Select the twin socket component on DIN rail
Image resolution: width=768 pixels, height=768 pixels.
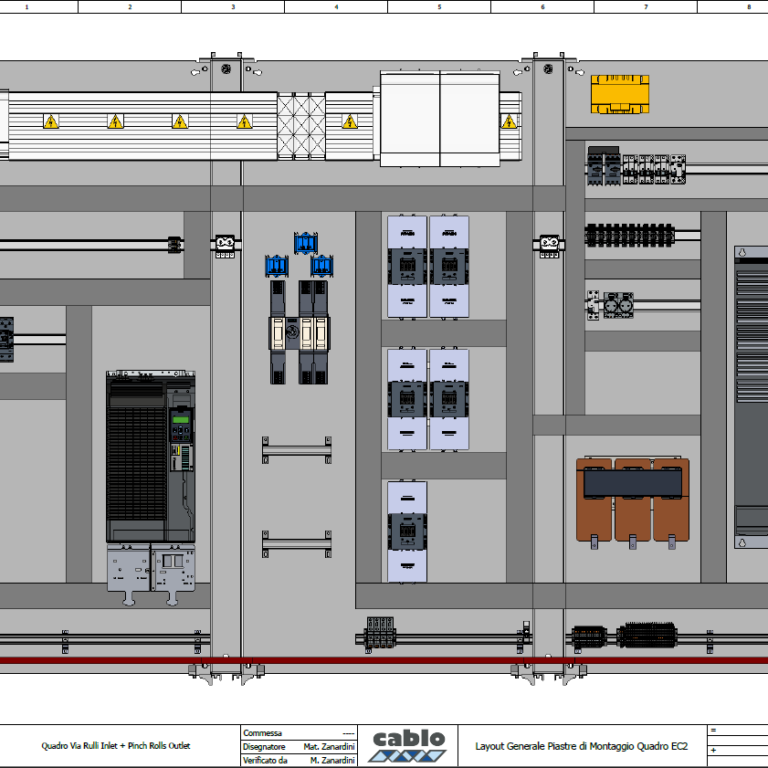coord(619,304)
